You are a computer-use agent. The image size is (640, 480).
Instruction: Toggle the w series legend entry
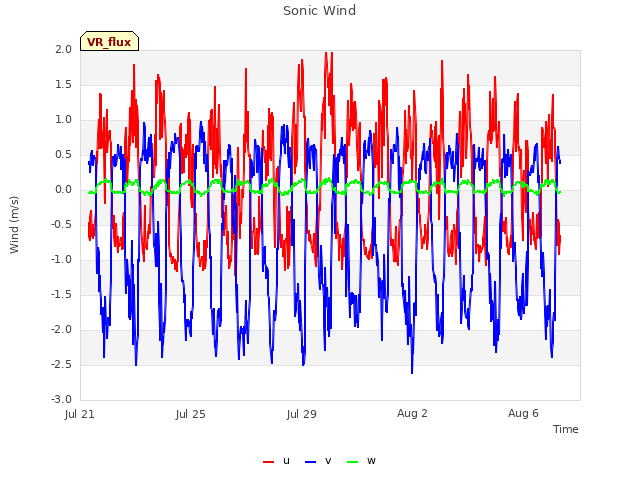click(361, 461)
